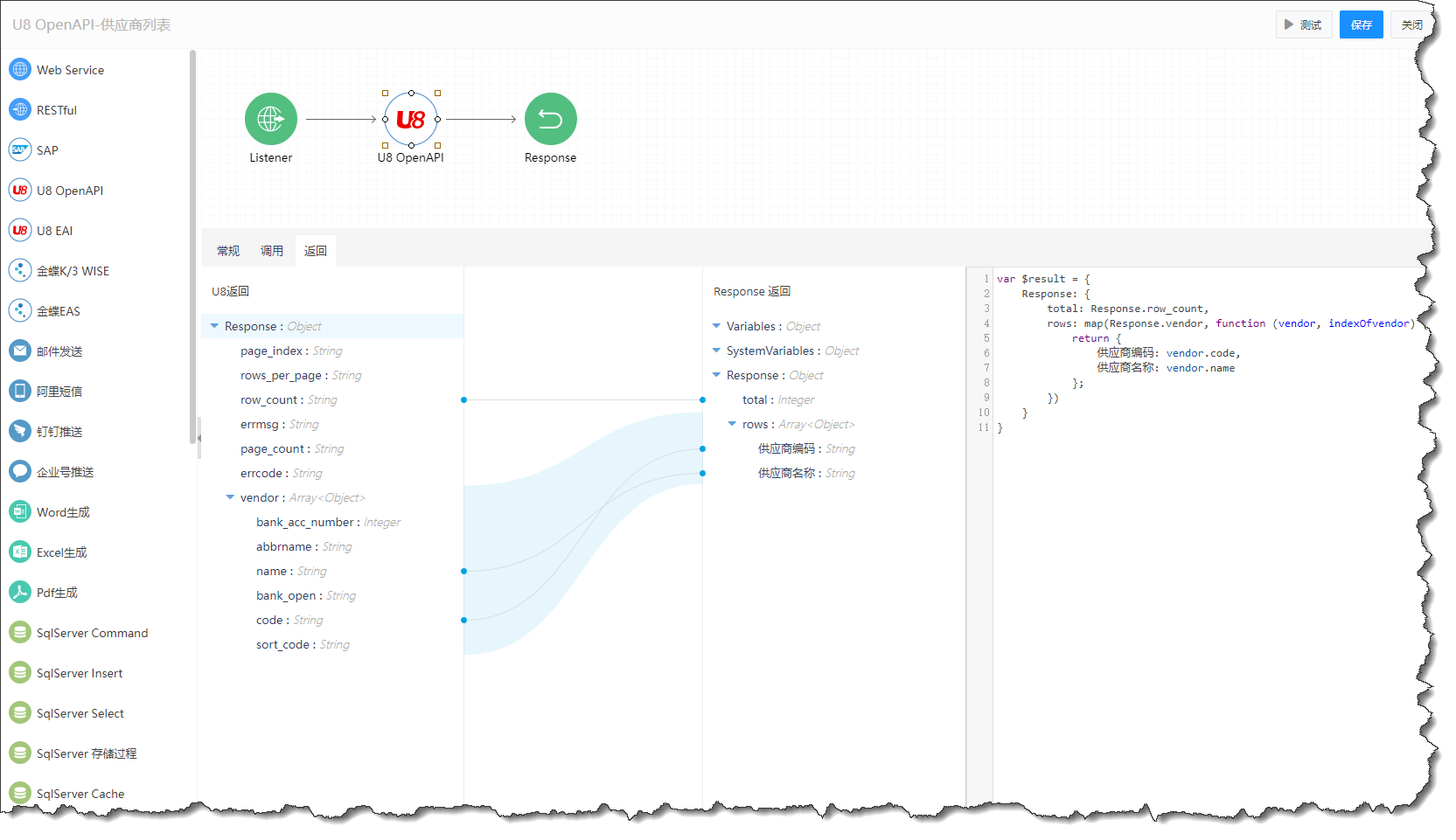Pick the Pdf生成 icon
The height and width of the screenshot is (840, 1456).
[20, 592]
